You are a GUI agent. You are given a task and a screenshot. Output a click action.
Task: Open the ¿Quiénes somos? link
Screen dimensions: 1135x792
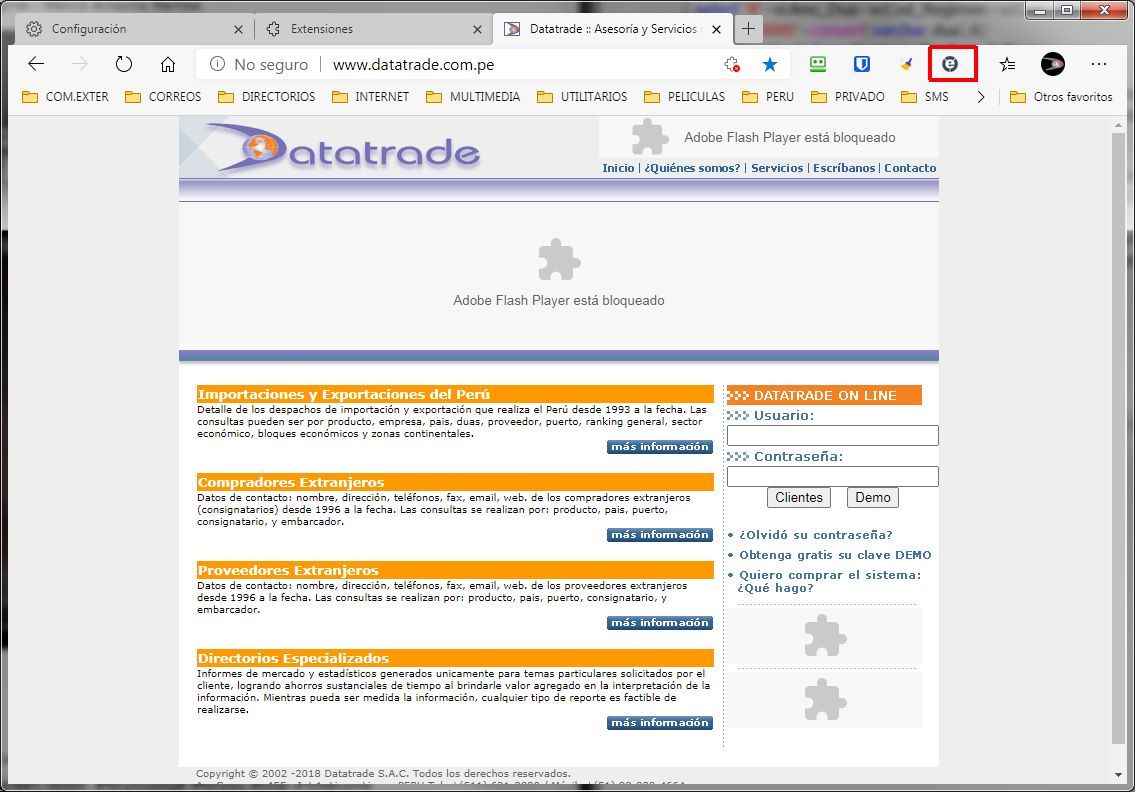tap(693, 168)
